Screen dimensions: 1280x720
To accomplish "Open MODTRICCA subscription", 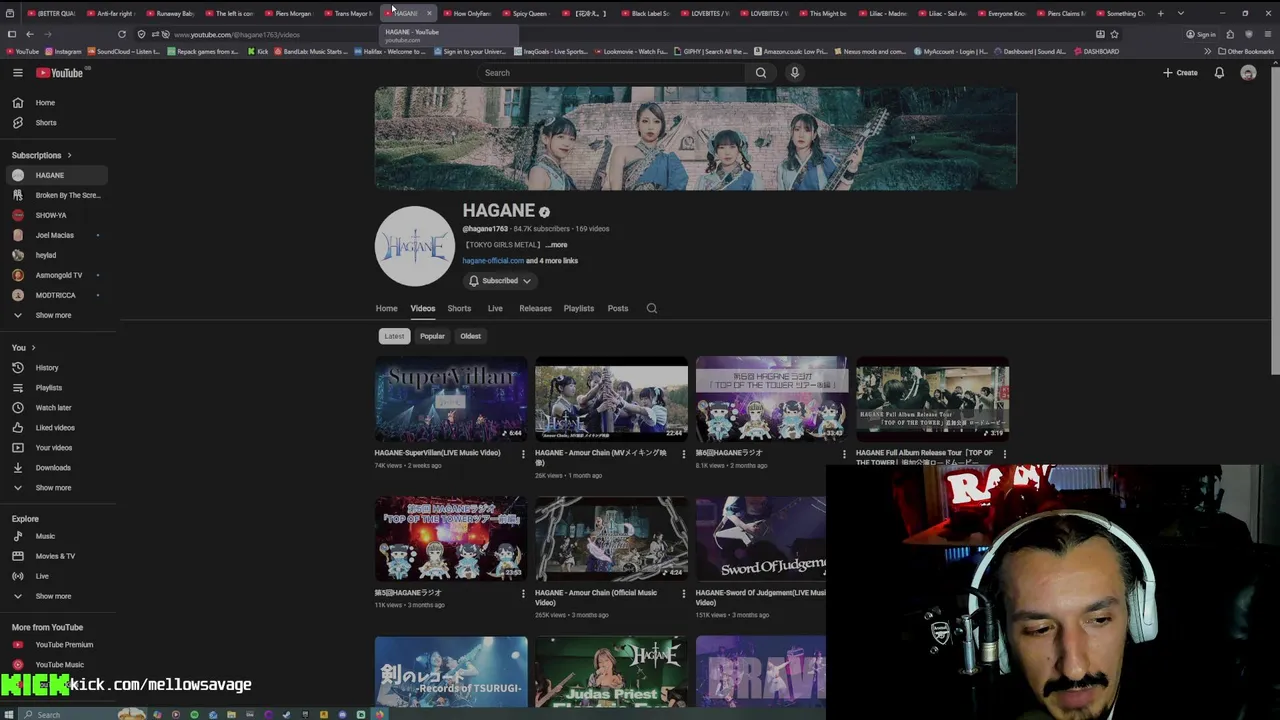I will [x=54, y=295].
